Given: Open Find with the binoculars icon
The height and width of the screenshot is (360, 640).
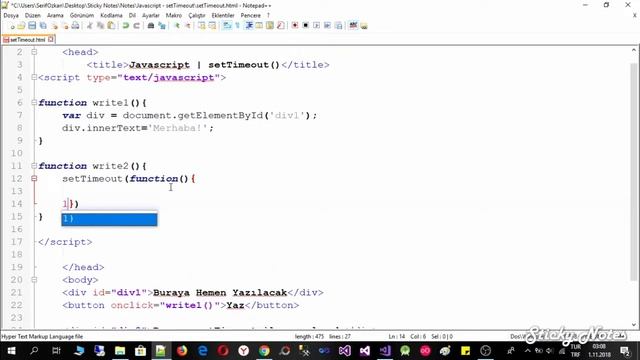Looking at the screenshot, I should click(151, 26).
